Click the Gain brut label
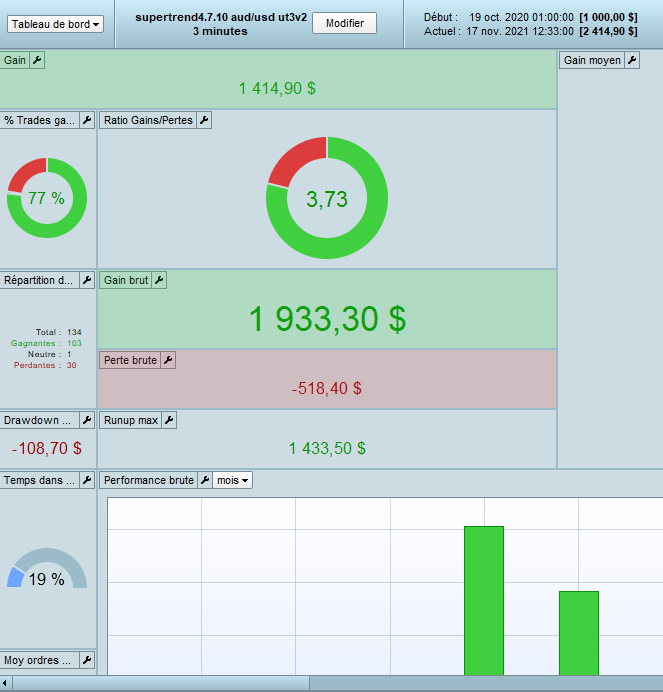The image size is (663, 692). [126, 280]
